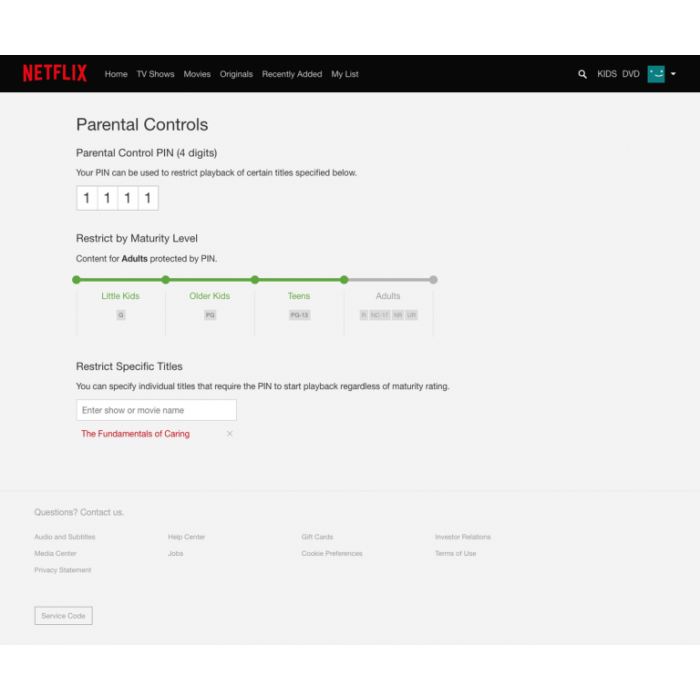
Task: Click the Netflix logo
Action: pos(55,73)
